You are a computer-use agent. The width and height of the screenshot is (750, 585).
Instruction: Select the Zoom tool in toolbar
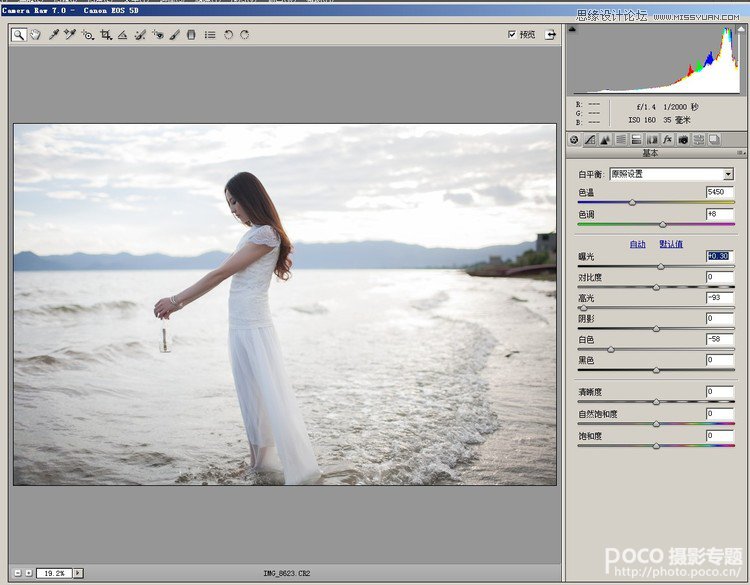pyautogui.click(x=18, y=34)
